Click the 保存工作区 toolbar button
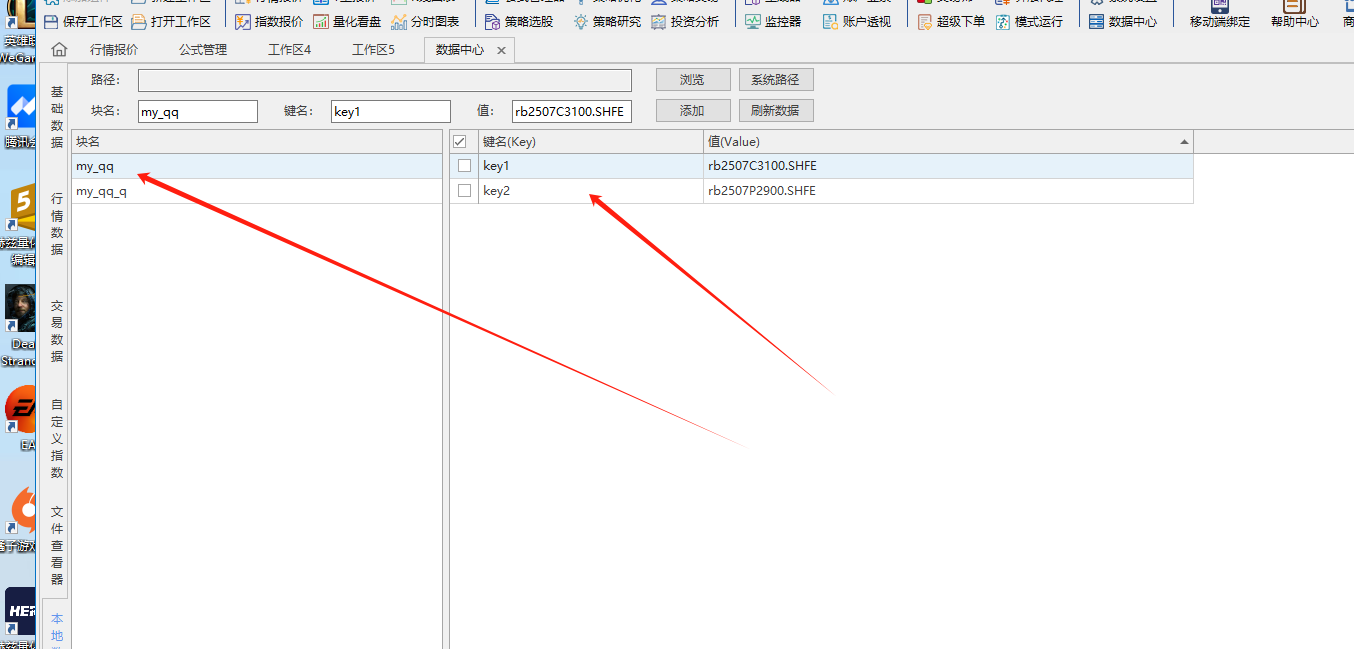Image resolution: width=1354 pixels, height=649 pixels. point(82,21)
